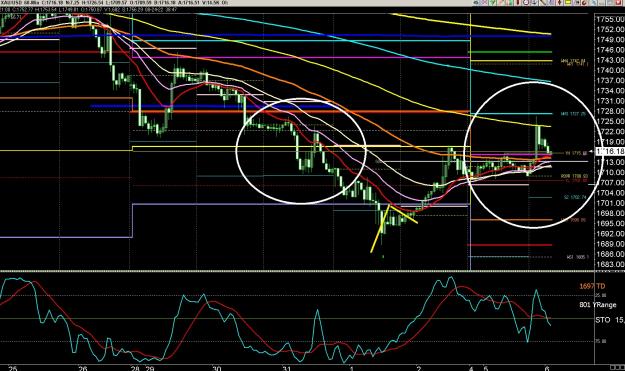Select the 1737.00 price axis label
Screen dimensions: 625x371
coord(610,80)
